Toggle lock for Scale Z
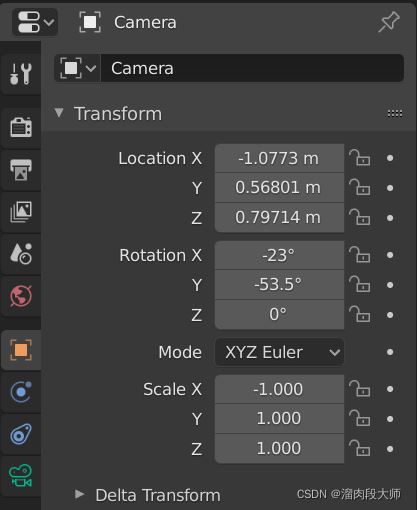Screen dimensions: 417x510 point(359,448)
